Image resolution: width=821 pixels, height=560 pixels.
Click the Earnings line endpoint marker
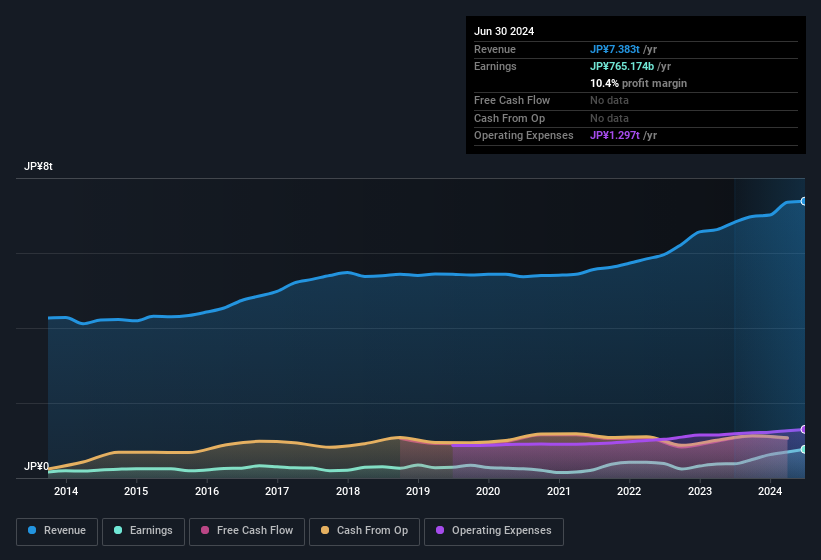click(x=804, y=449)
